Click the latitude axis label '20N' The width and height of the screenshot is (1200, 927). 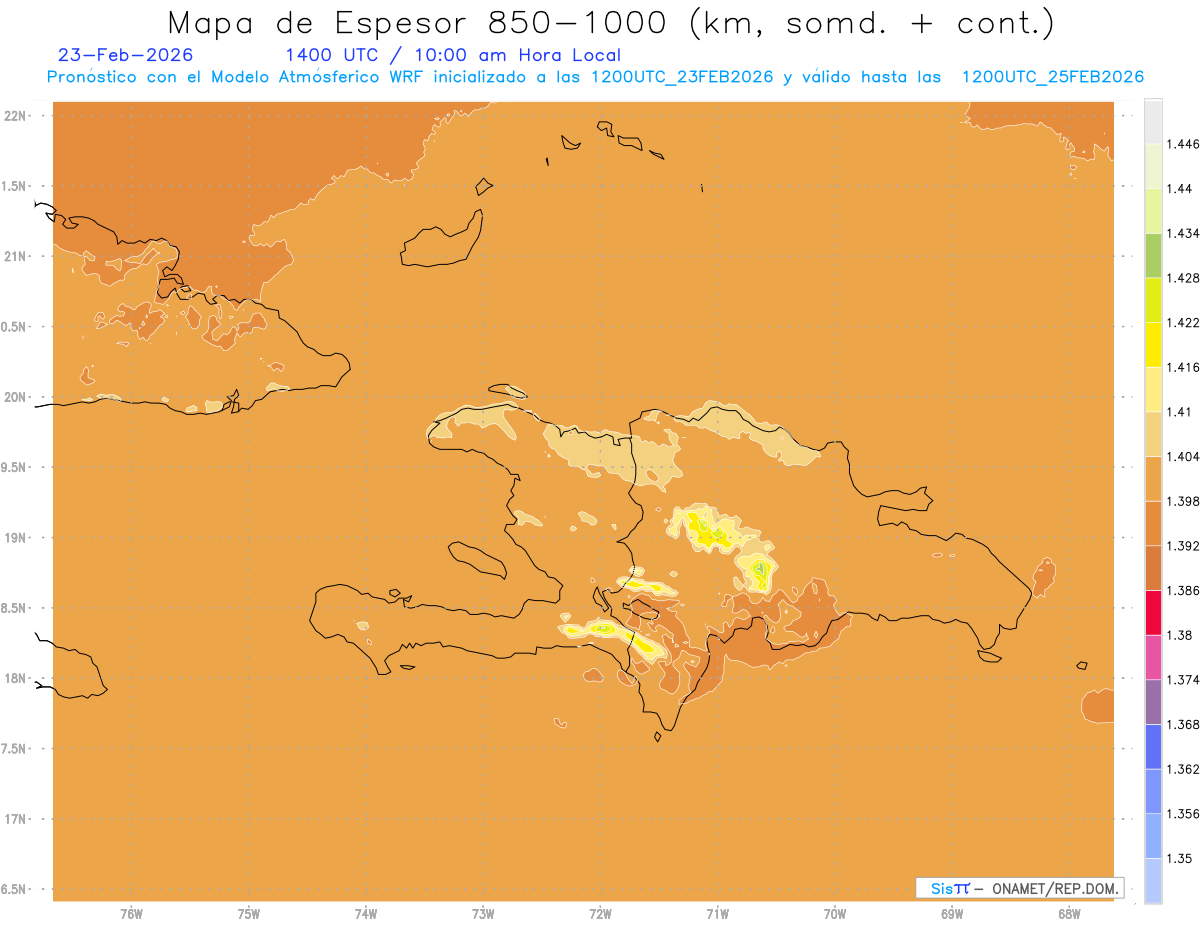click(x=15, y=397)
